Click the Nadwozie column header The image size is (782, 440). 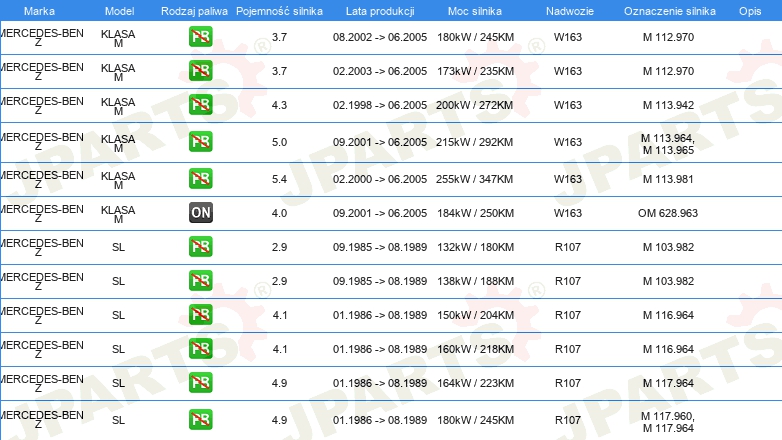(x=570, y=11)
